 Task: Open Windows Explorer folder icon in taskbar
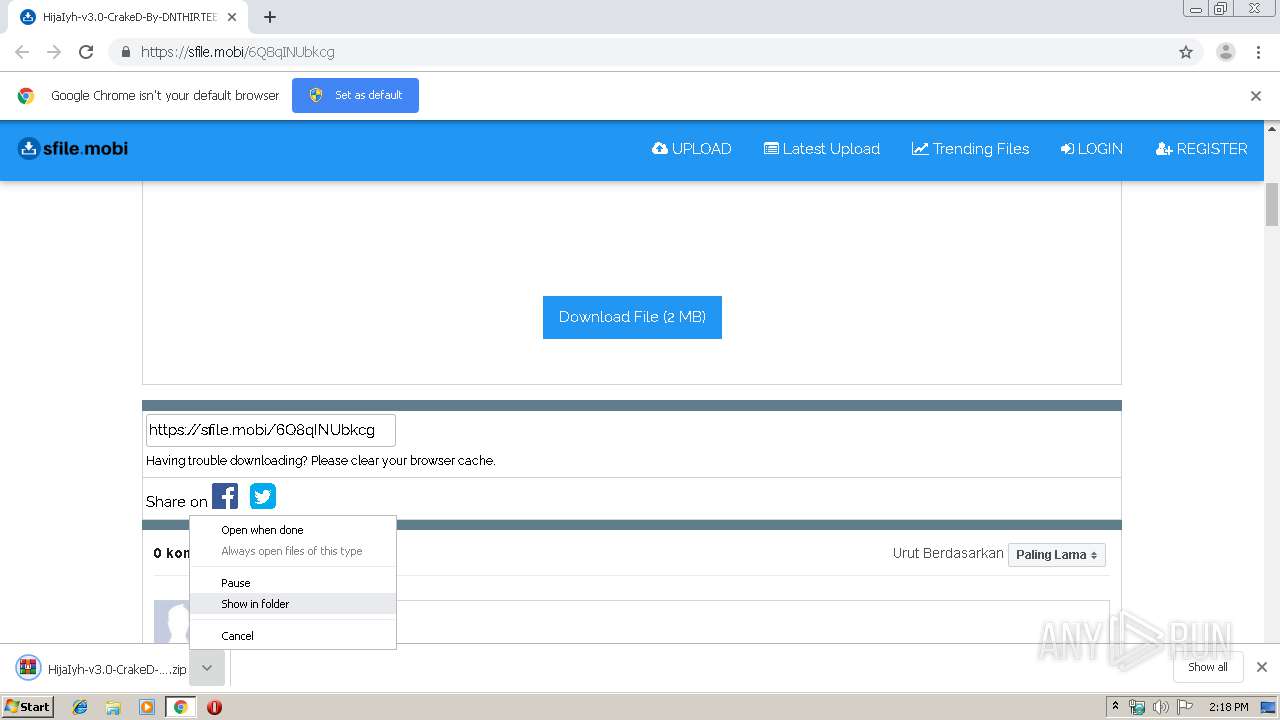pos(113,707)
